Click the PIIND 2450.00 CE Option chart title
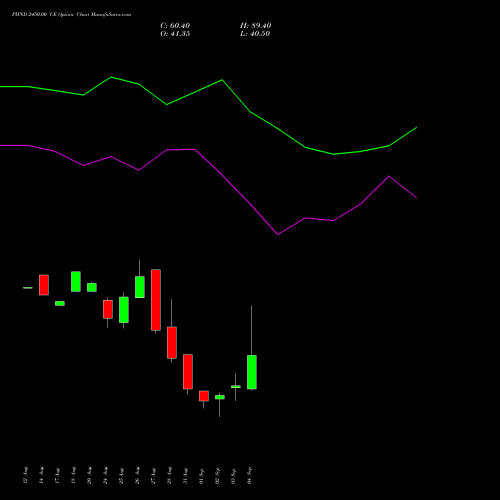500x500 pixels. click(71, 14)
